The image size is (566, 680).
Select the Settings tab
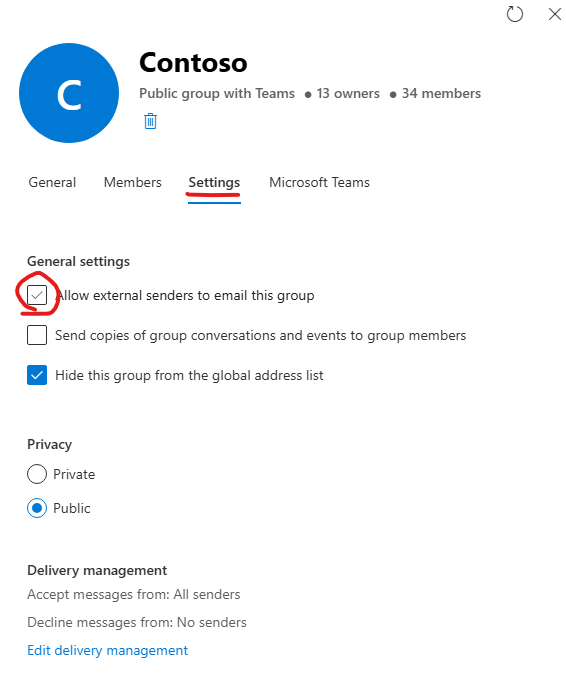214,183
